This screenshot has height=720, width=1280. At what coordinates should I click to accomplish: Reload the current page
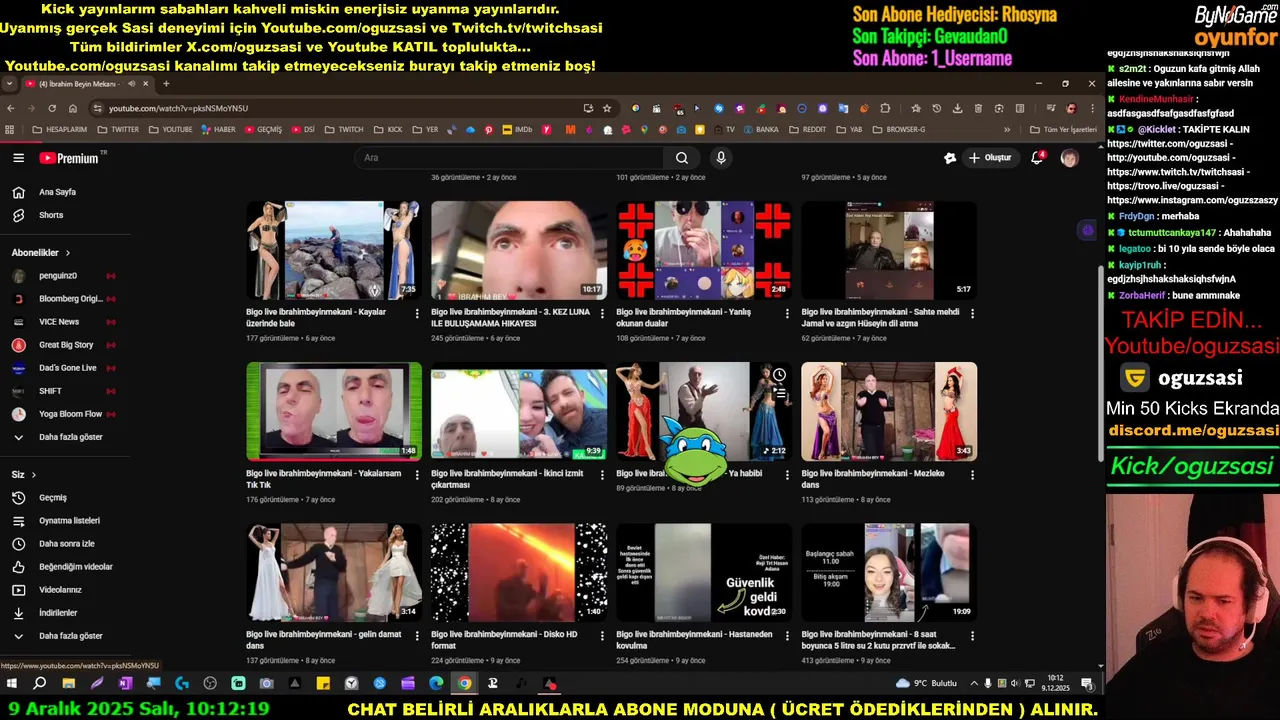52,108
